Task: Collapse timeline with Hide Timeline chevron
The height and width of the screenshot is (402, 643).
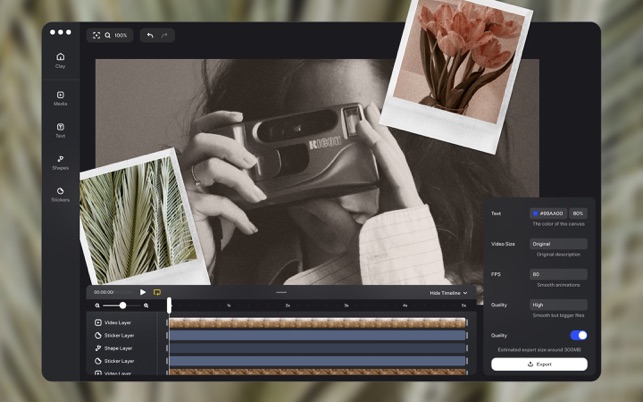Action: pyautogui.click(x=465, y=293)
